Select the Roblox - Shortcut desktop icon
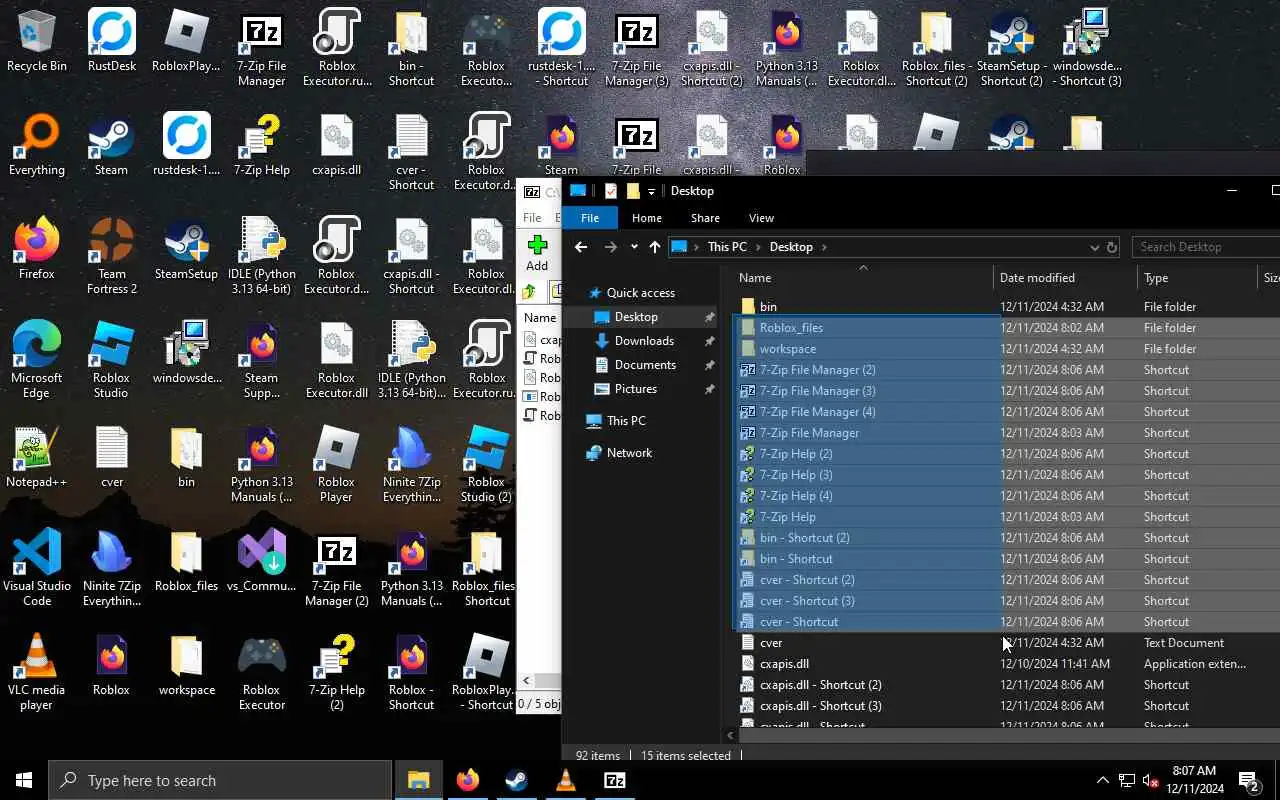Viewport: 1280px width, 800px height. point(412,672)
